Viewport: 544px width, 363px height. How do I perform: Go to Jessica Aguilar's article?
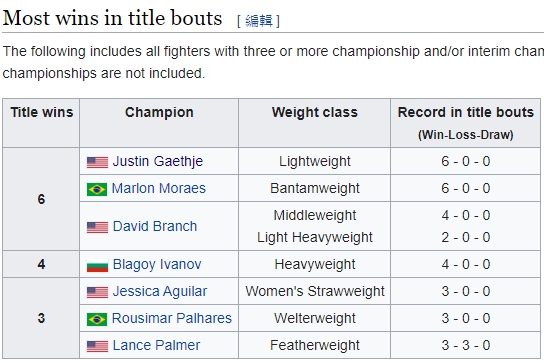160,292
